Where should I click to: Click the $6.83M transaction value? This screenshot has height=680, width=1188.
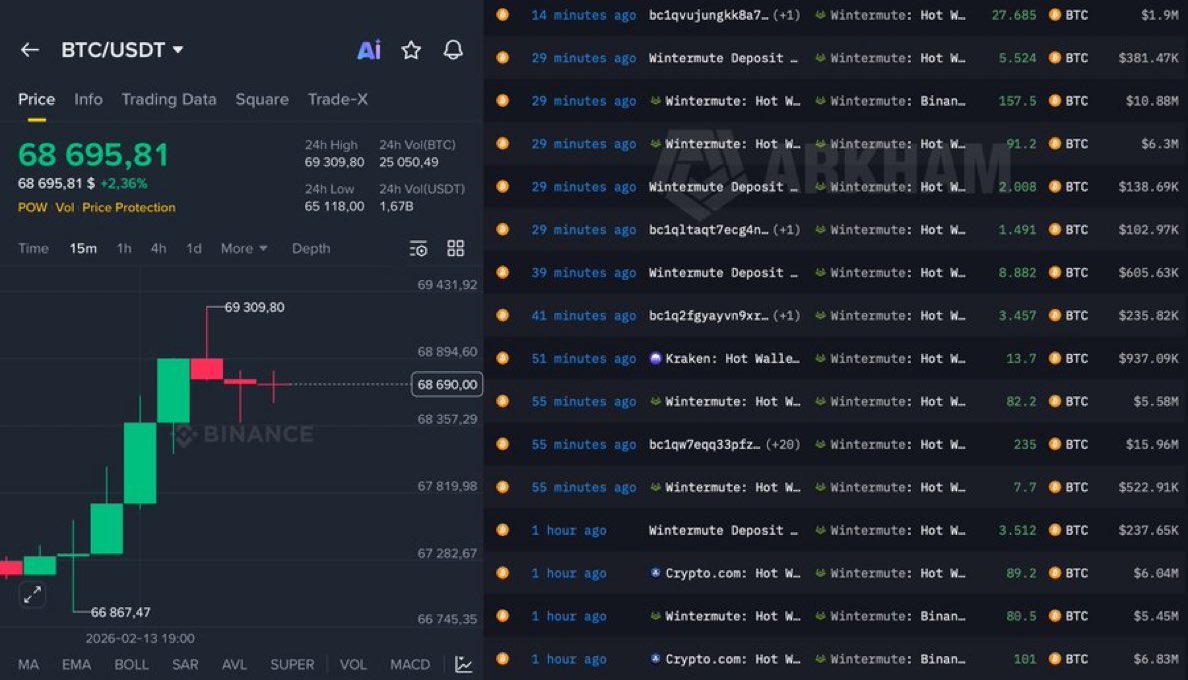click(1155, 659)
